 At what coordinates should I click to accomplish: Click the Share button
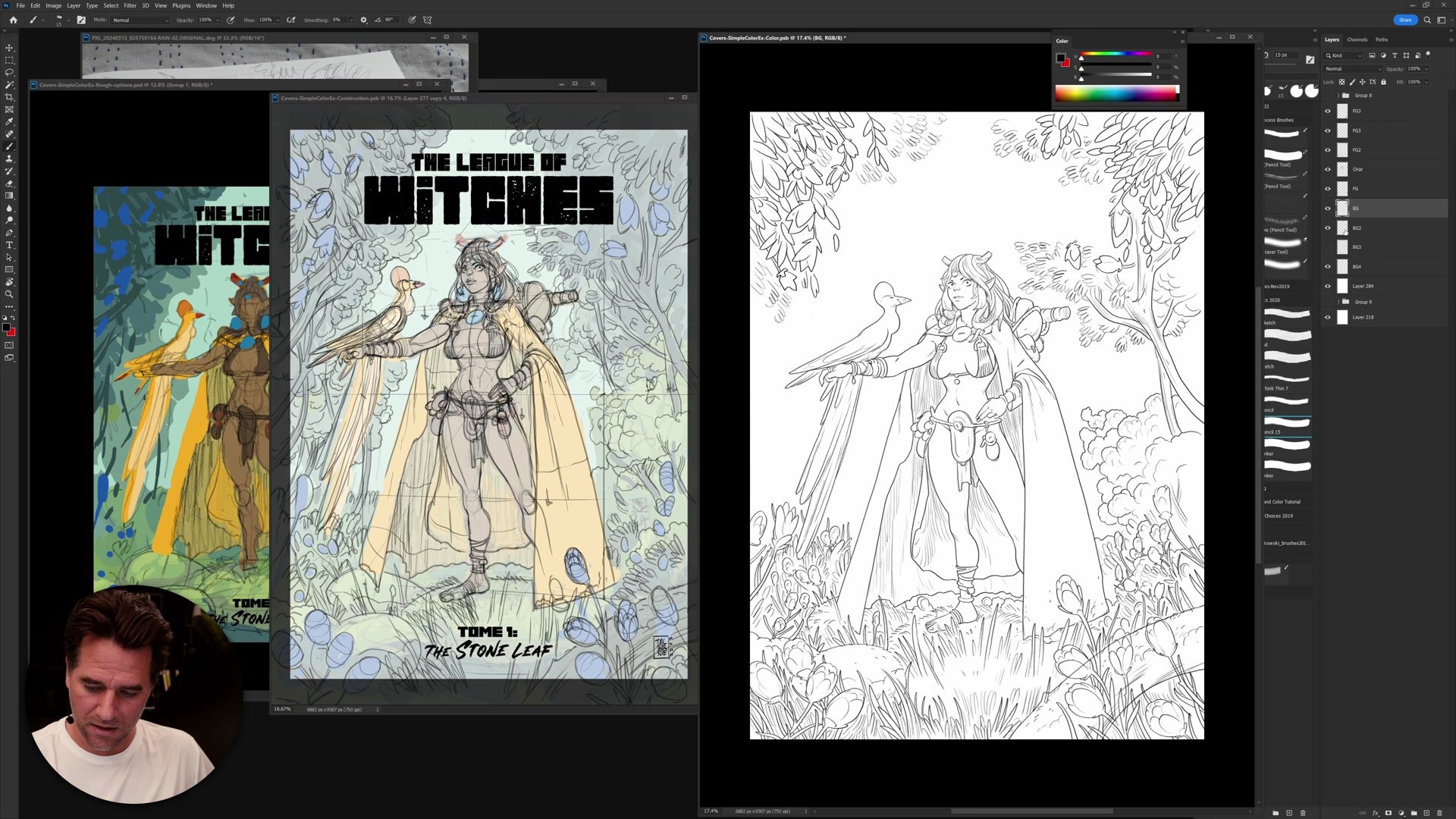click(x=1404, y=20)
